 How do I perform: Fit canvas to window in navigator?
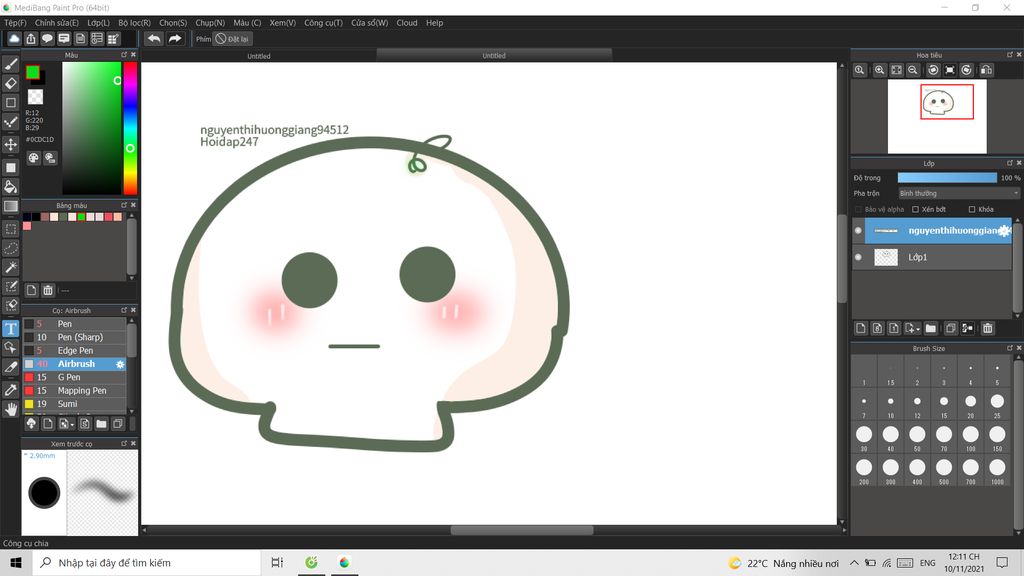click(x=897, y=70)
